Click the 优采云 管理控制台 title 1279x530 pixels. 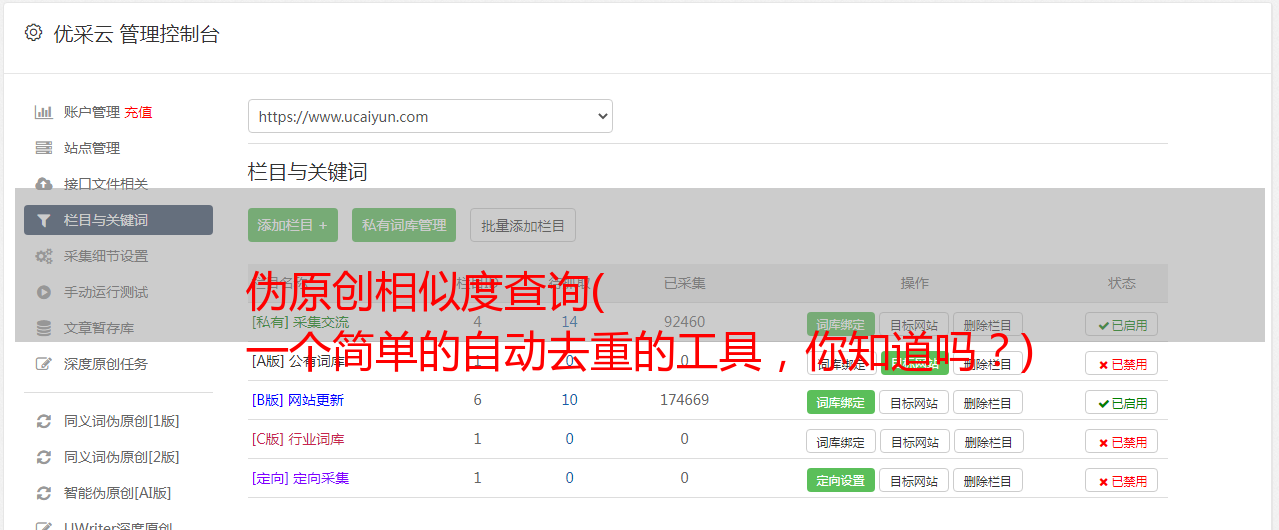tap(136, 34)
